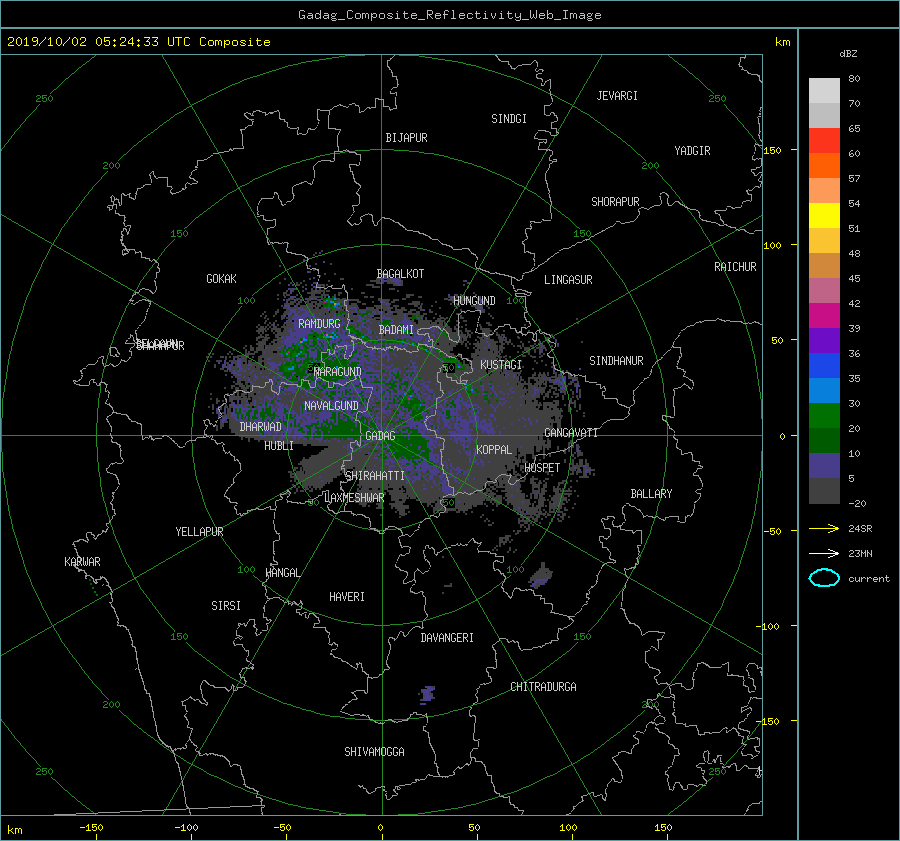Click the YELLAPUR city label
Image resolution: width=900 pixels, height=841 pixels.
[199, 532]
